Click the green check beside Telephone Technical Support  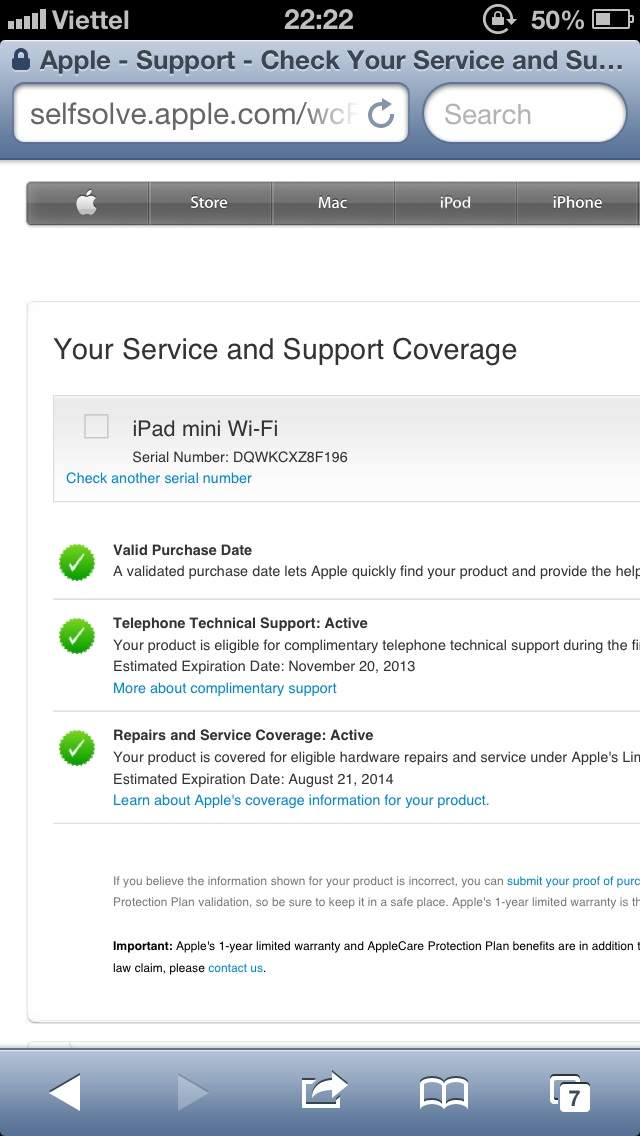(77, 636)
